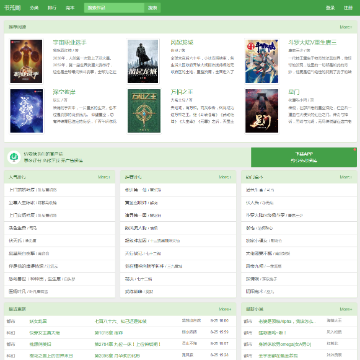Screen dimensions: 360x360
Task: Open the 宇宙职业选手 book cover
Action: click(26, 61)
